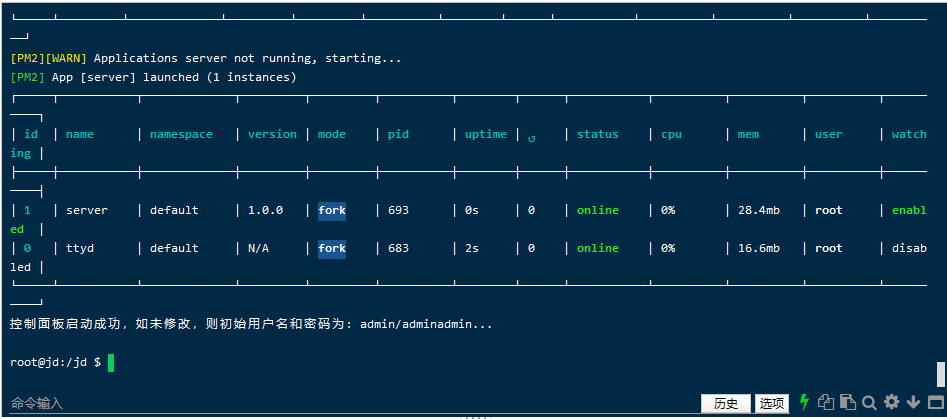Viewport: 947px width, 419px height.
Task: Click the "status" column header text
Action: click(x=597, y=134)
